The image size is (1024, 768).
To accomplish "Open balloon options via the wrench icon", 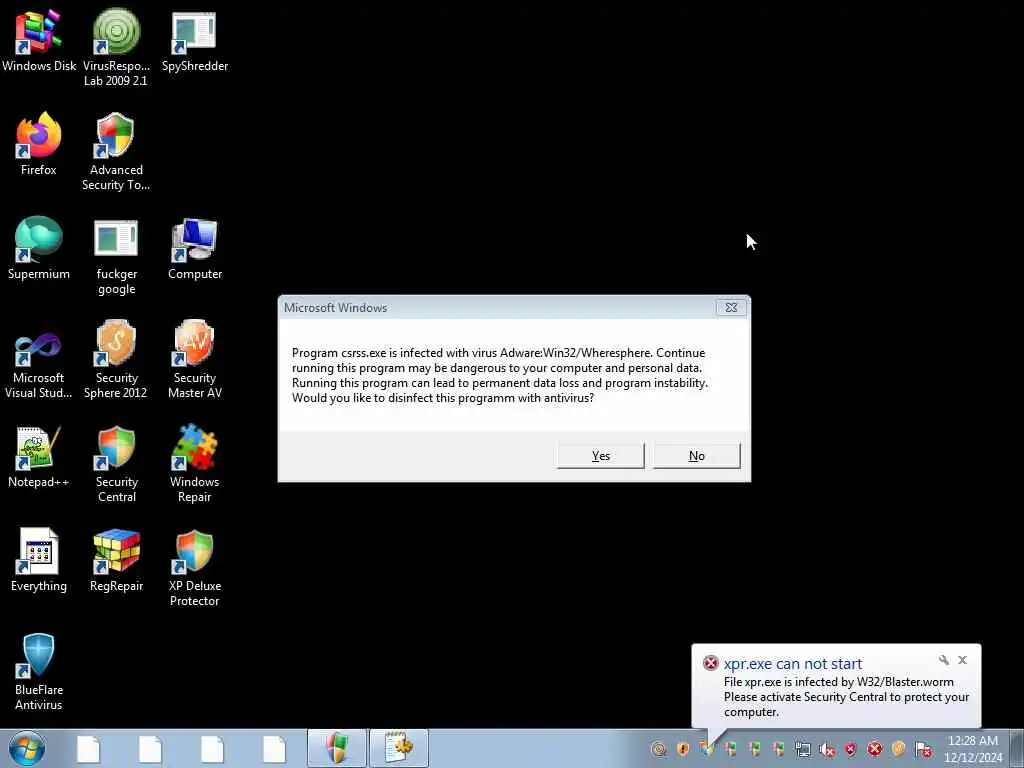I will pyautogui.click(x=944, y=660).
